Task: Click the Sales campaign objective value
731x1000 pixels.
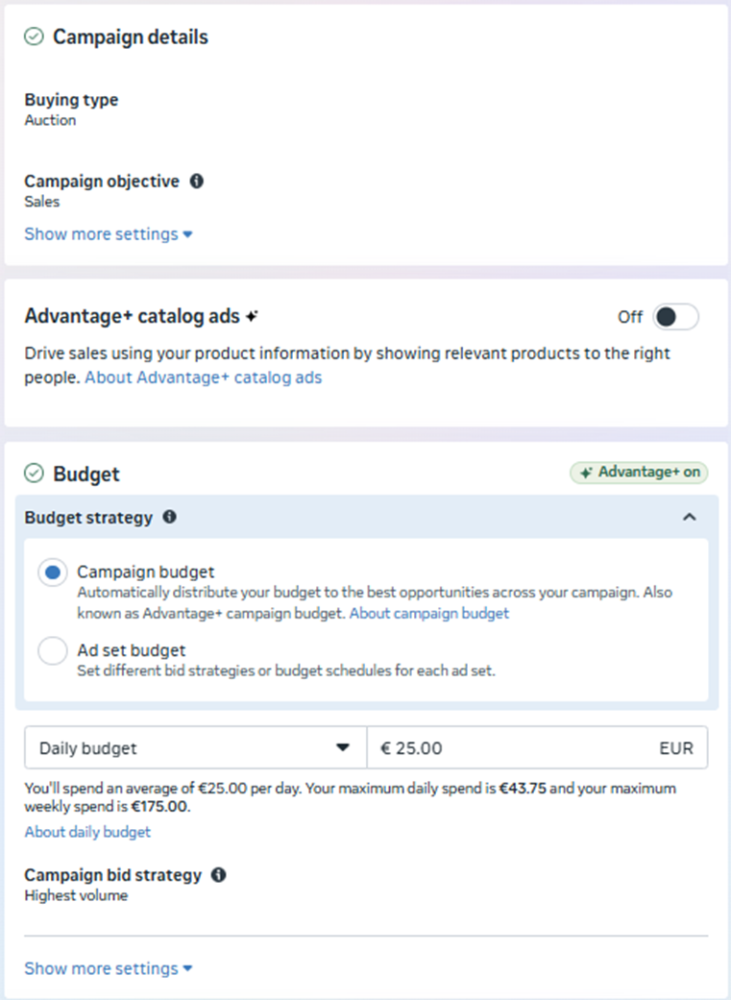Action: [42, 202]
